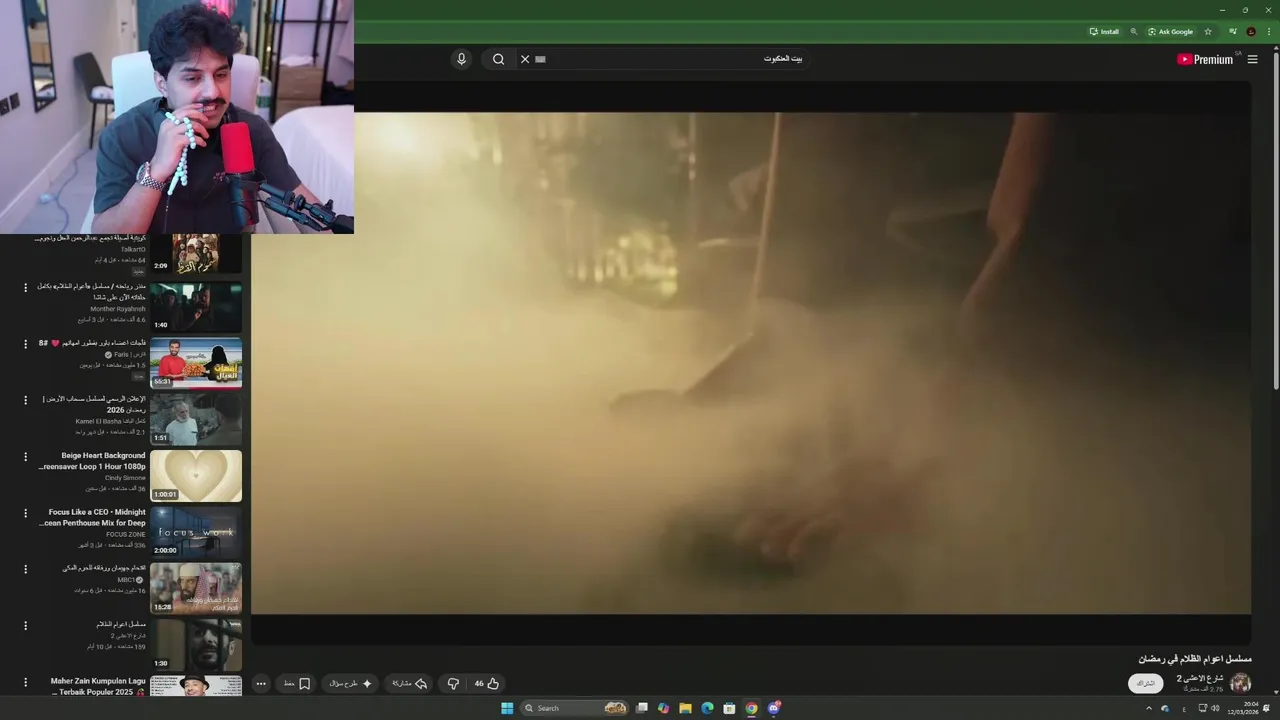The image size is (1280, 720).
Task: Click the title Beige Heart Background
Action: pyautogui.click(x=103, y=455)
